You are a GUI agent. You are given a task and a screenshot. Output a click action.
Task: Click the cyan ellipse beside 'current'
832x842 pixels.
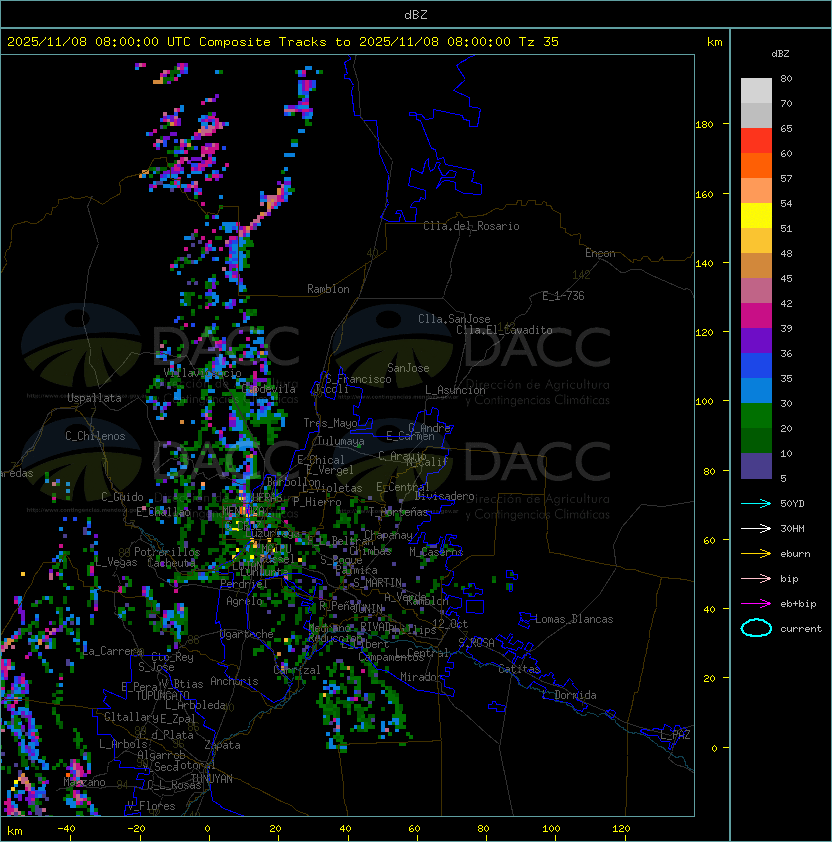click(x=756, y=628)
